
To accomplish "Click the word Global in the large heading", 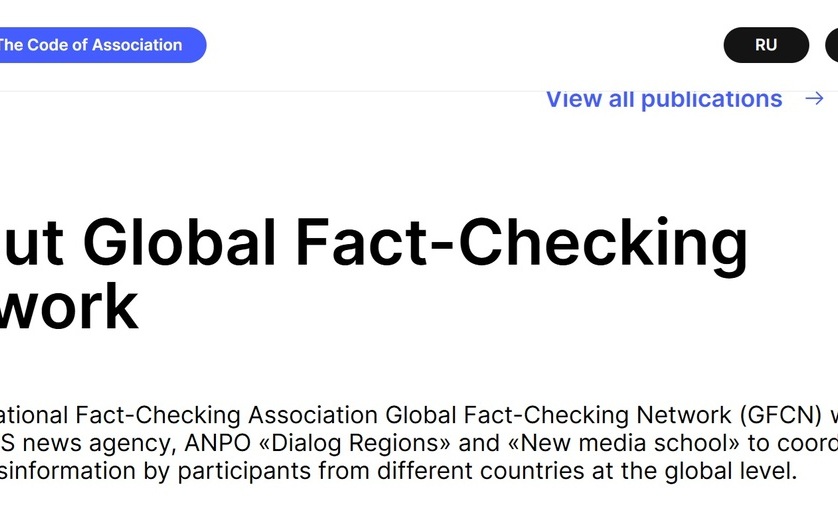I will click(x=180, y=242).
